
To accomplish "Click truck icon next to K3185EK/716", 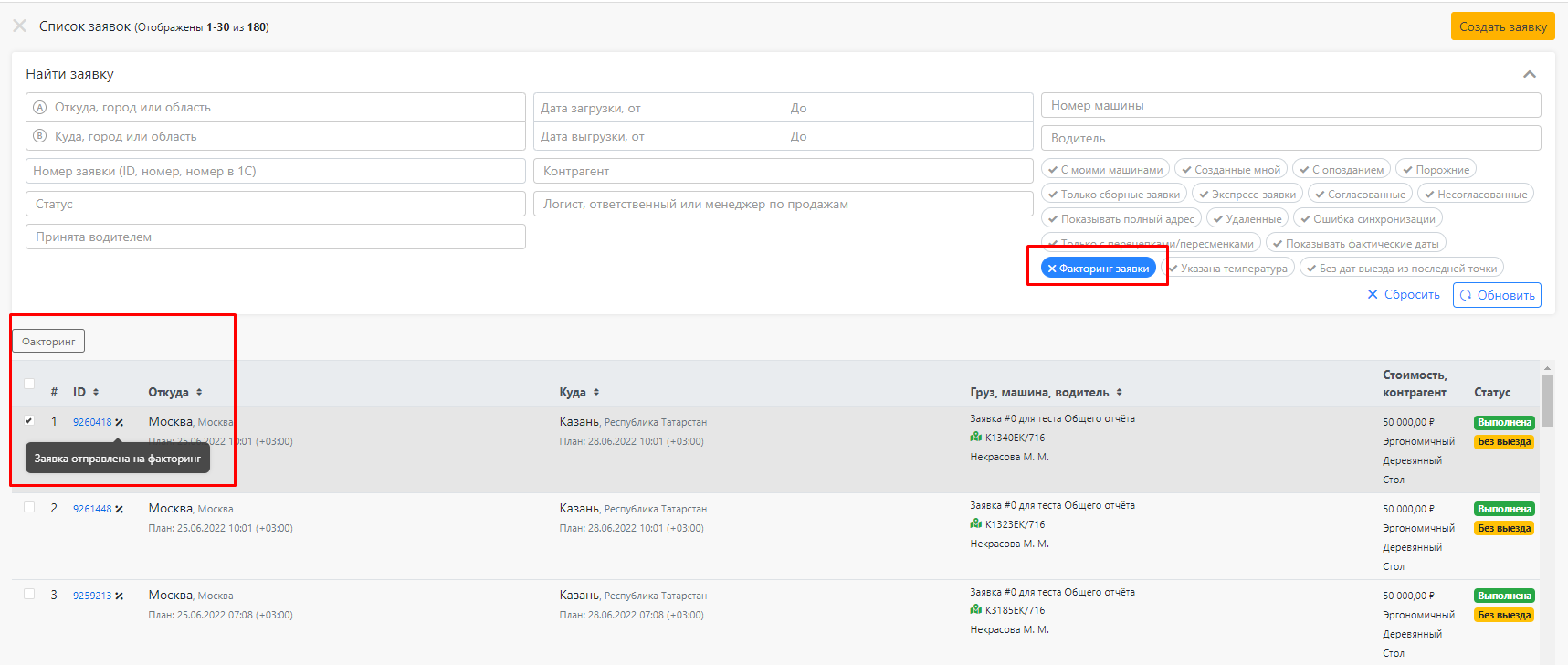I will point(976,610).
